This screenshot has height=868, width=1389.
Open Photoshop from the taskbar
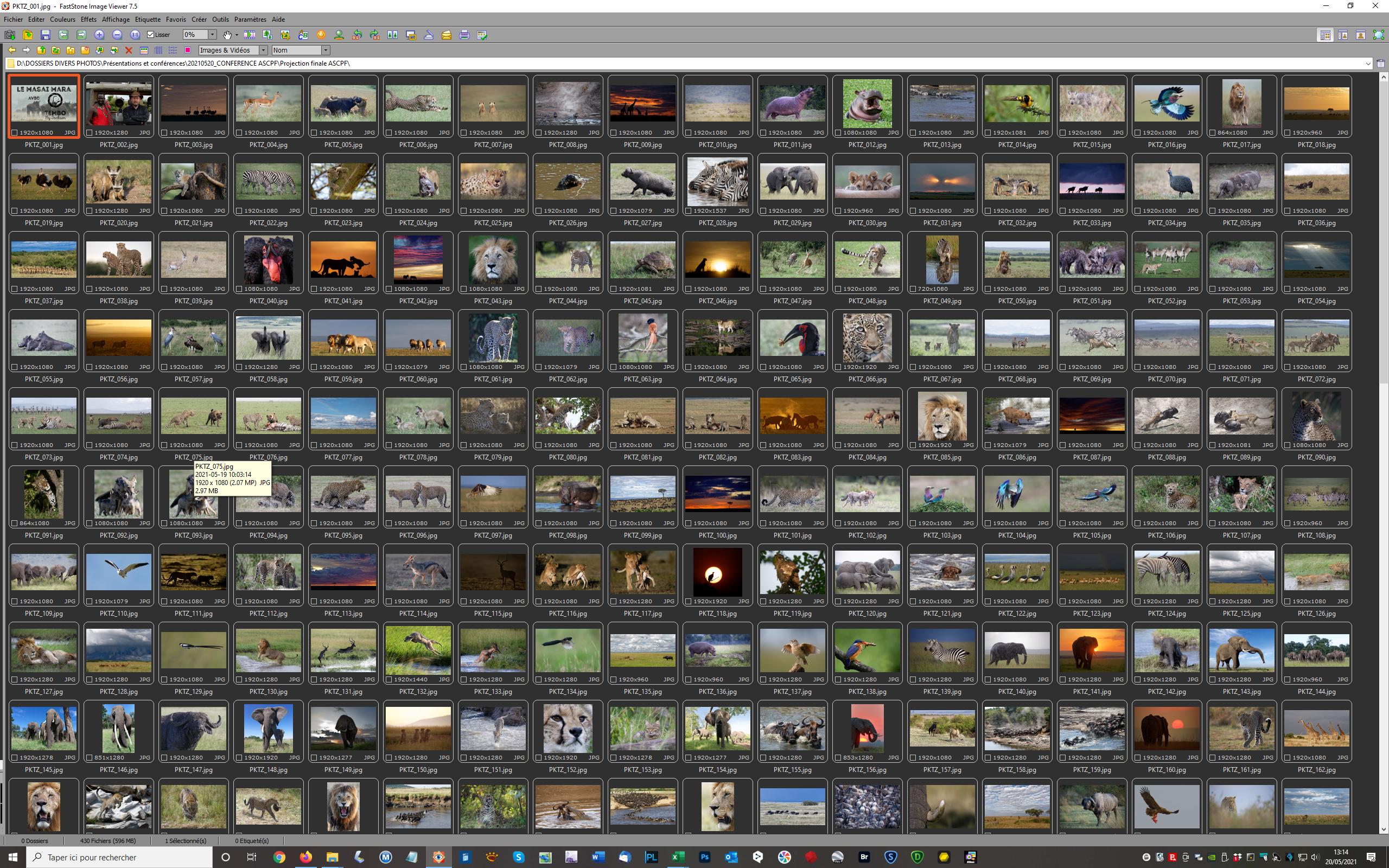pyautogui.click(x=704, y=857)
